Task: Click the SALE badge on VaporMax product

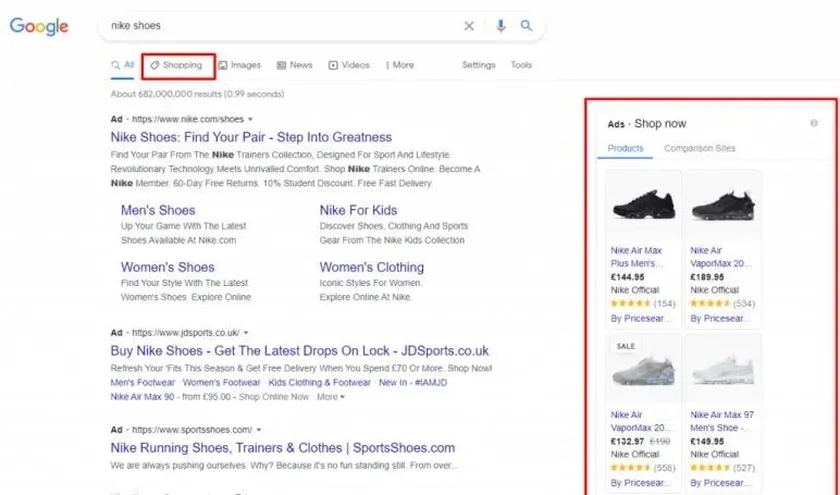Action: click(x=625, y=347)
